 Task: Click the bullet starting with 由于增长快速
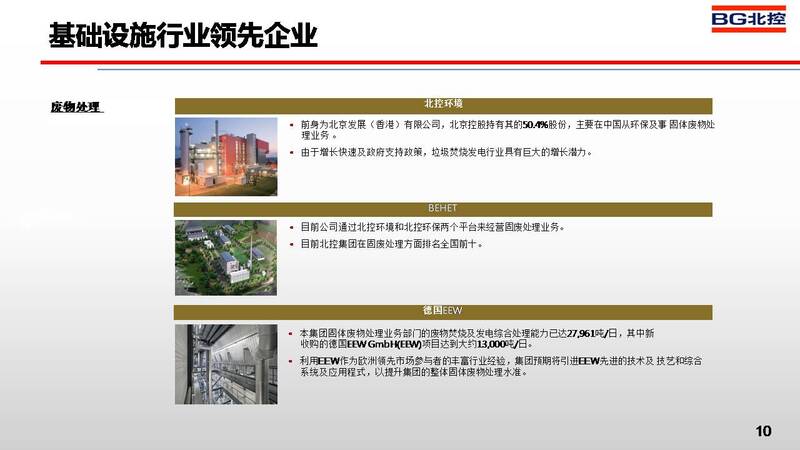pyautogui.click(x=446, y=152)
